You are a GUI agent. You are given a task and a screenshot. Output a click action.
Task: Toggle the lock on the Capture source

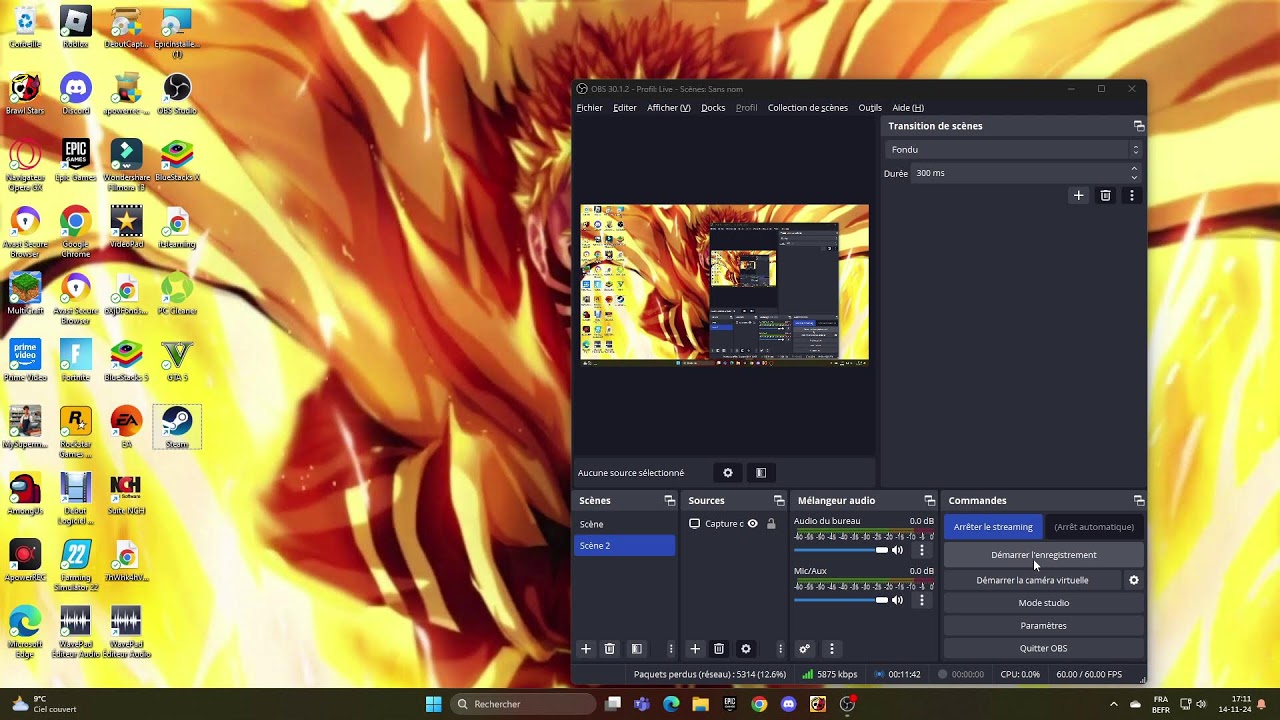[771, 524]
